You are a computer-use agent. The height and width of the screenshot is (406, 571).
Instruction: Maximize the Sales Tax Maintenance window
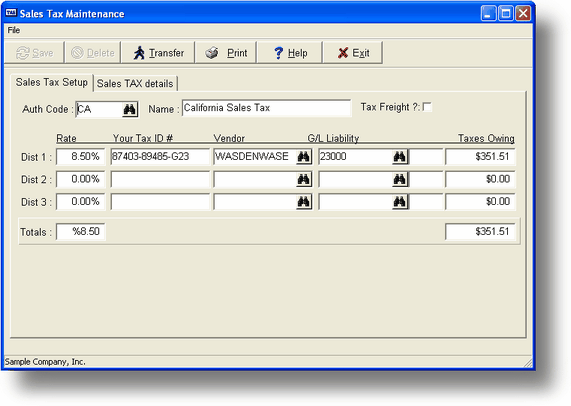tap(506, 13)
